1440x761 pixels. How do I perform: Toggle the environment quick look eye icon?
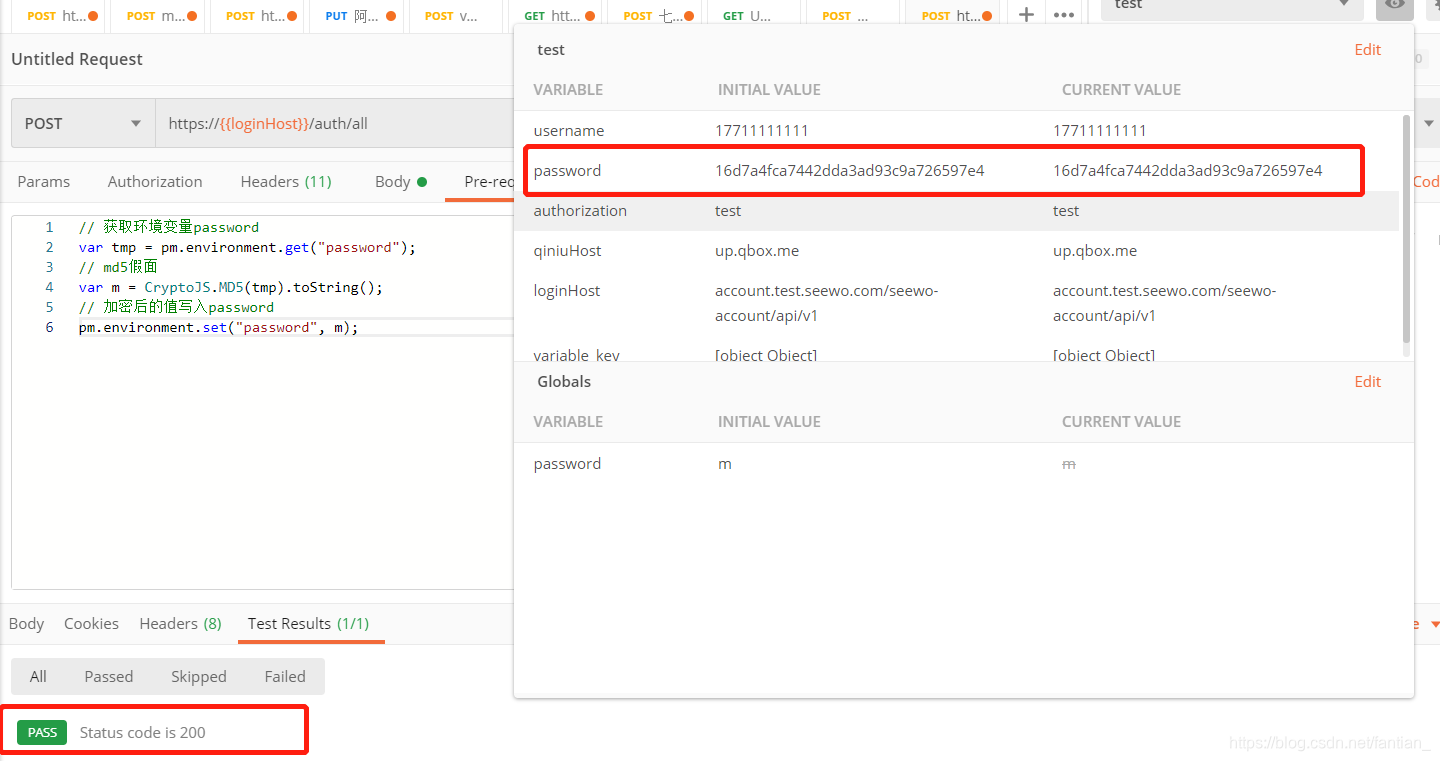tap(1395, 5)
